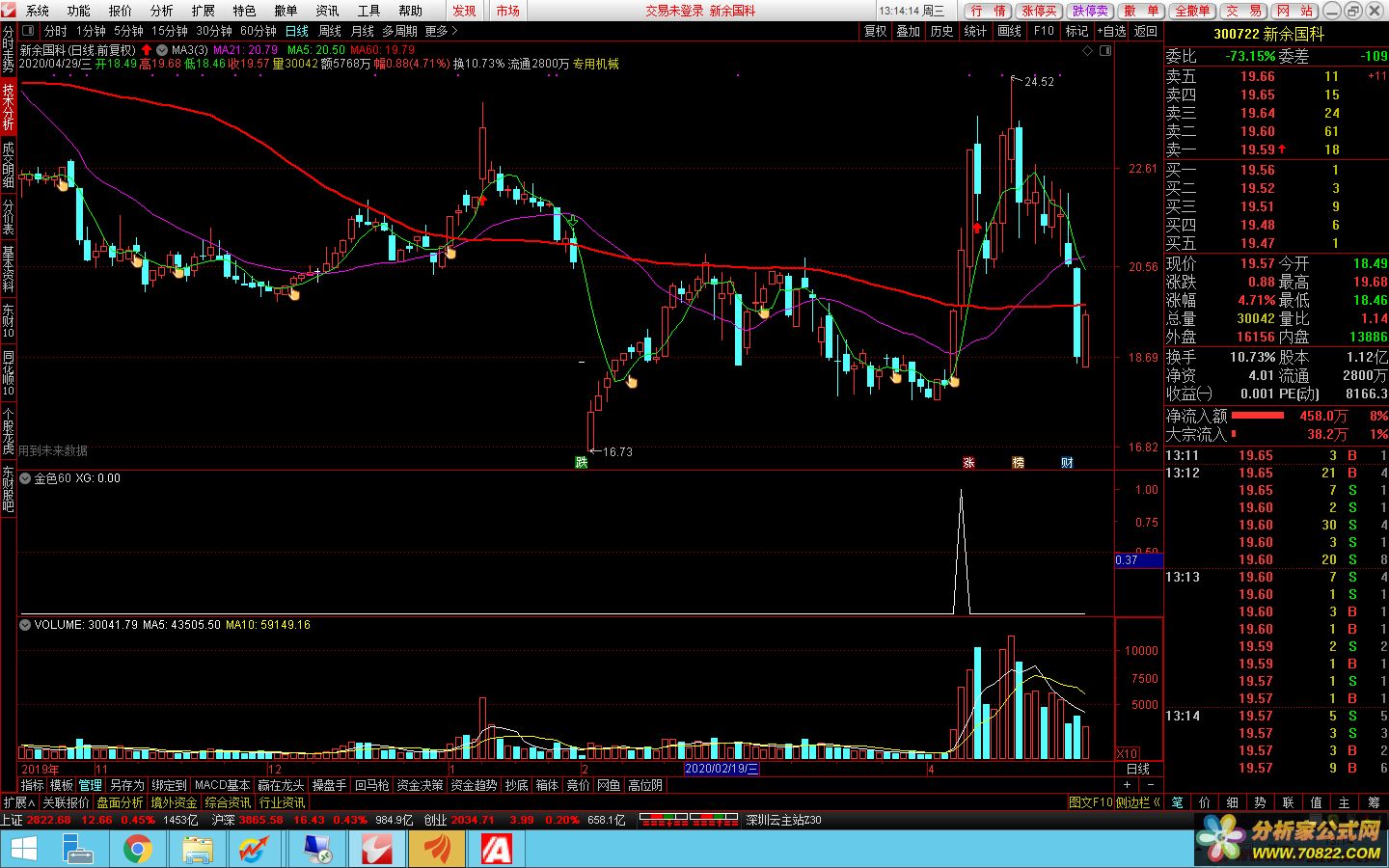Collapse the 侧边栏 sidebar
The image size is (1389, 868).
[x=1138, y=802]
